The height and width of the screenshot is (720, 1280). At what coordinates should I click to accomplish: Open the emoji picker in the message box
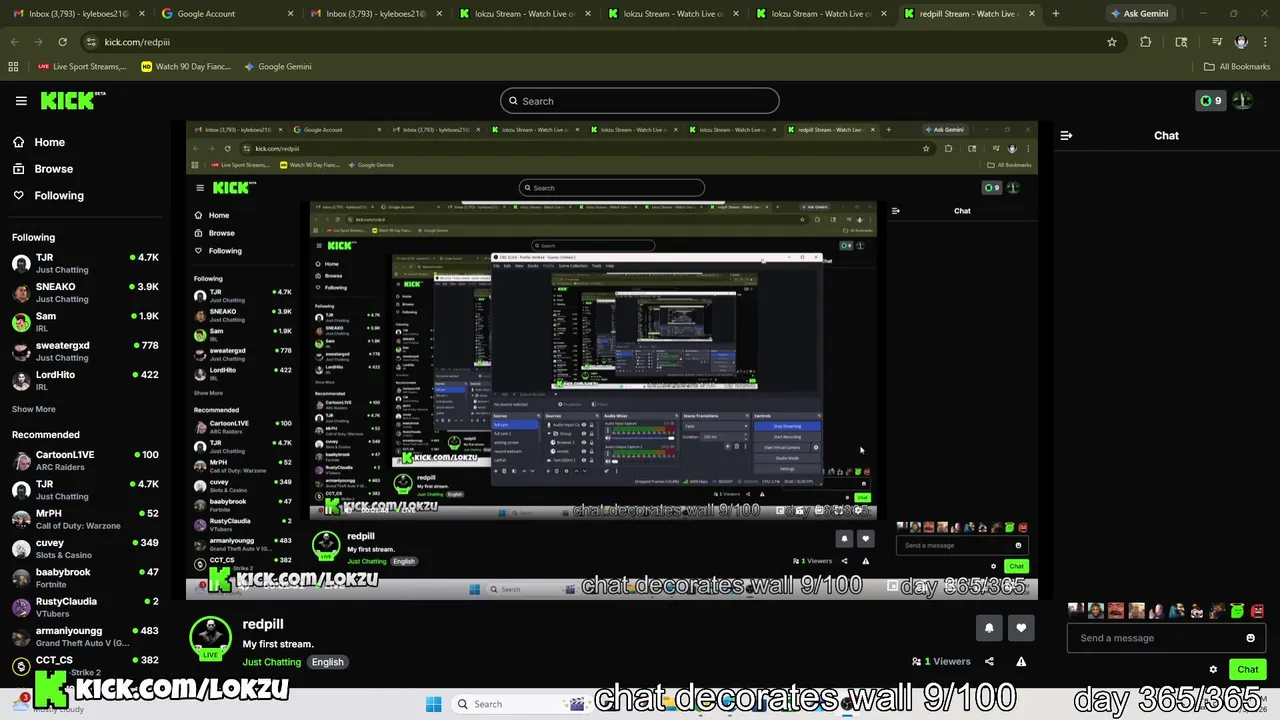pos(1250,638)
